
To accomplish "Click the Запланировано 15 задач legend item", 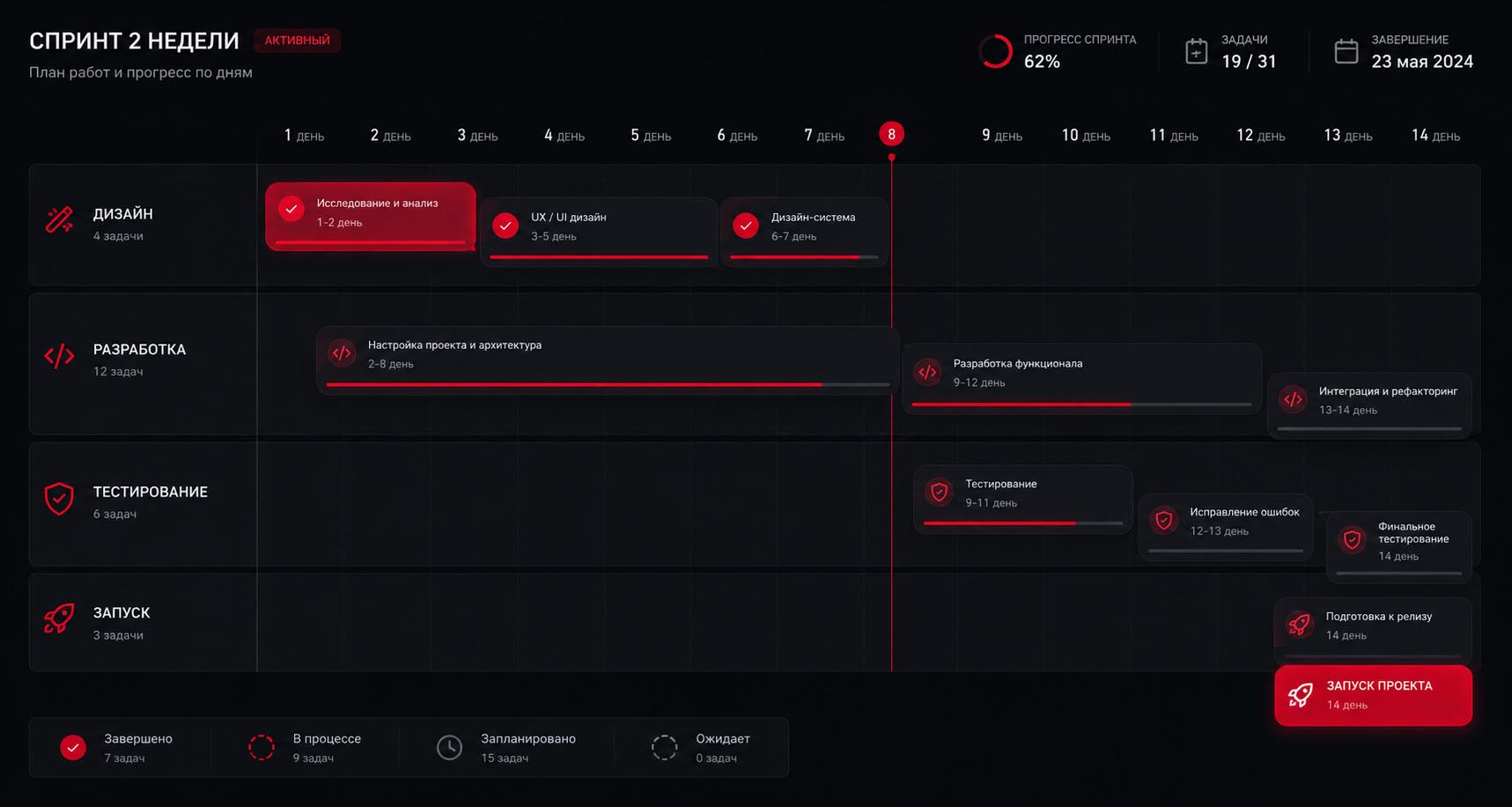I will click(x=506, y=747).
